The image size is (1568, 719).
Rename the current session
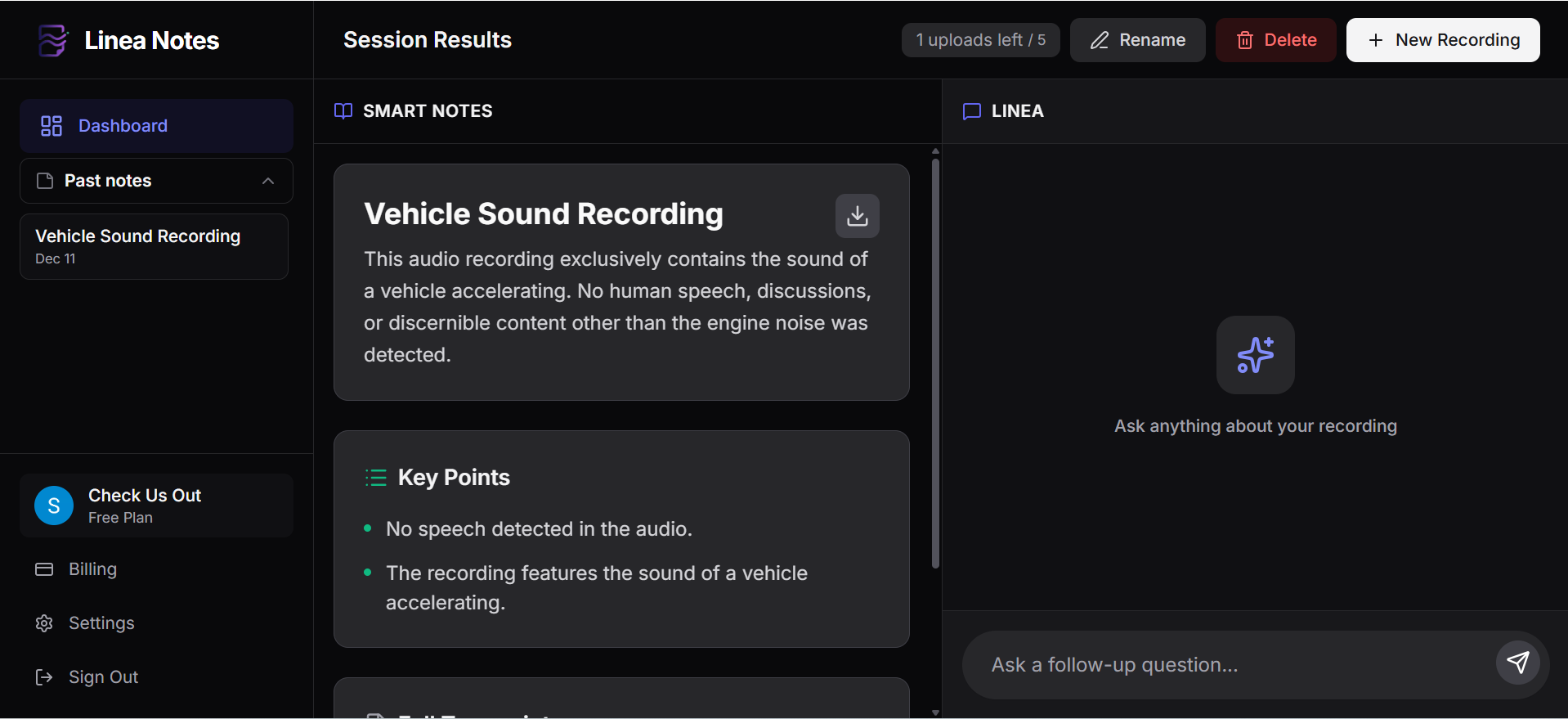(x=1137, y=40)
